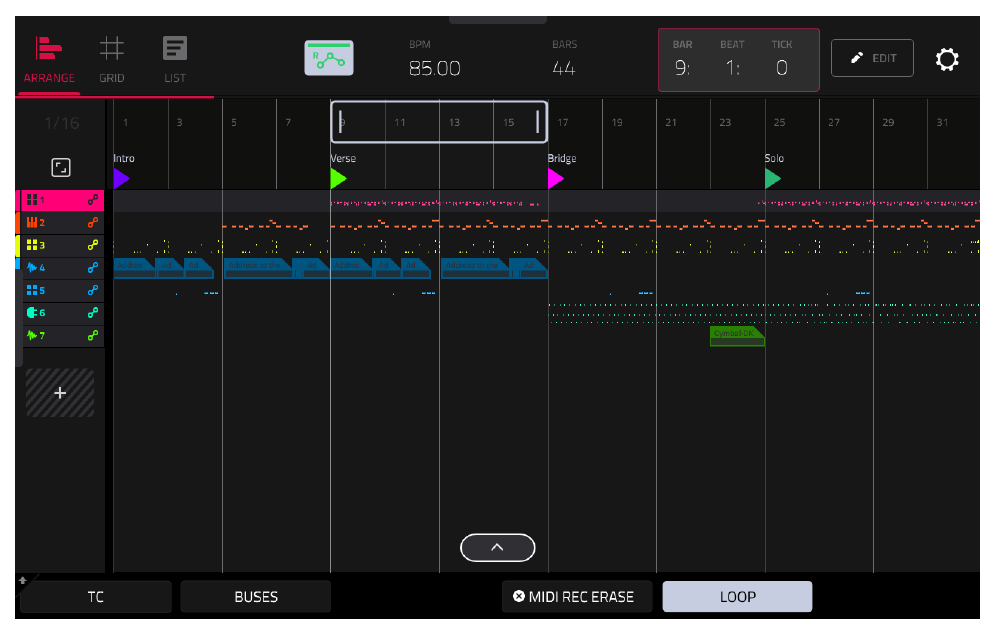
Task: Change the BPM value 85.00
Action: 434,68
